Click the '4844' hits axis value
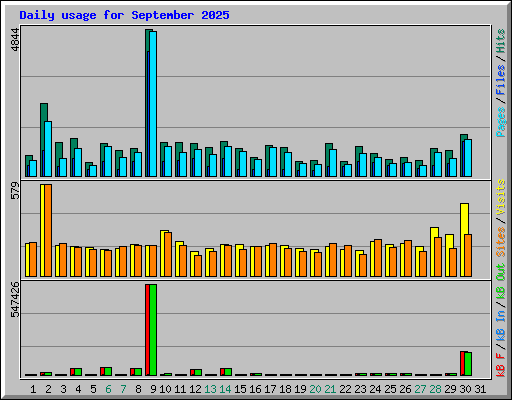Image resolution: width=512 pixels, height=400 pixels. point(15,40)
